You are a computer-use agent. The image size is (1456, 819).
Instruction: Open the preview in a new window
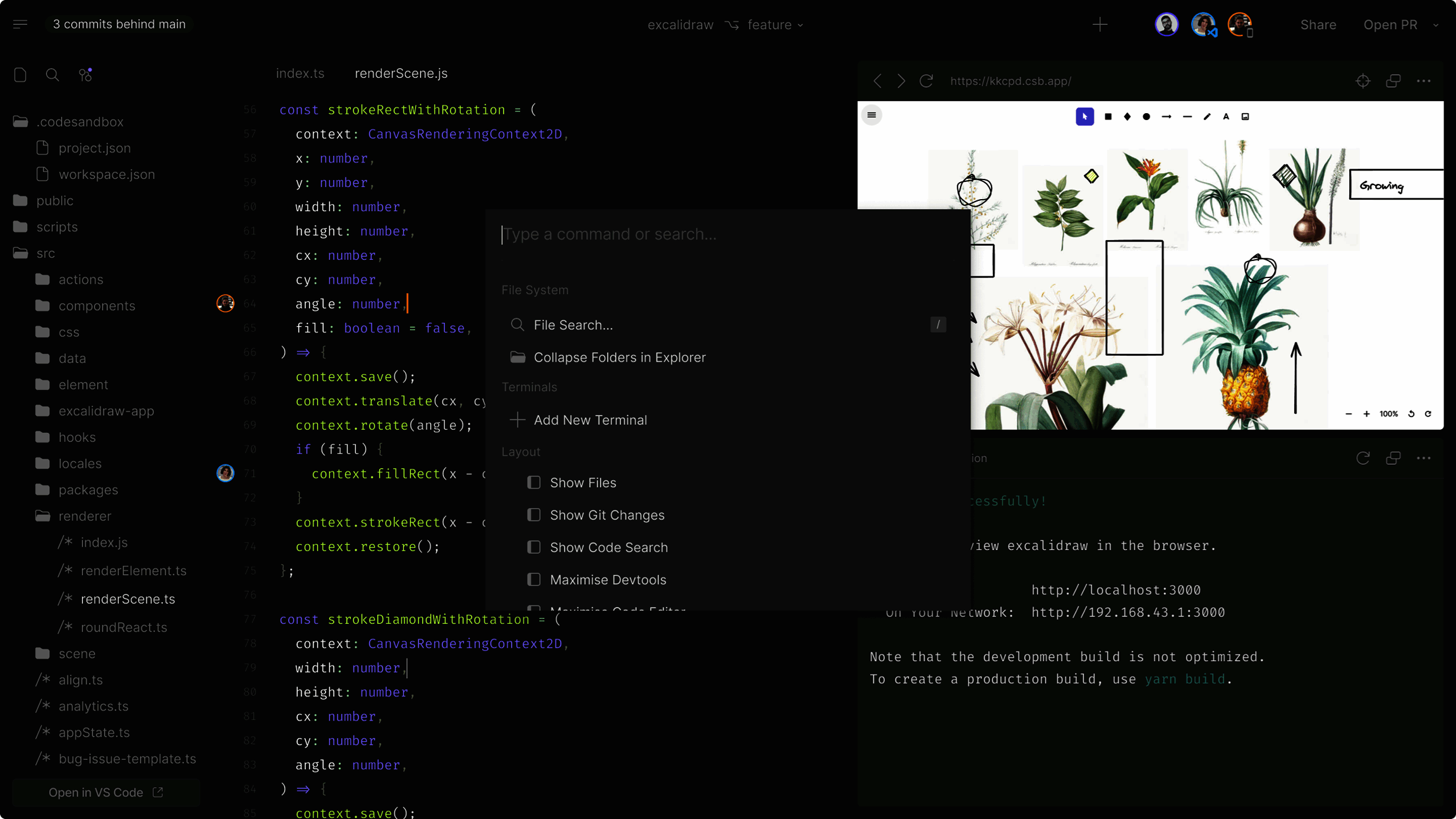pos(1393,81)
